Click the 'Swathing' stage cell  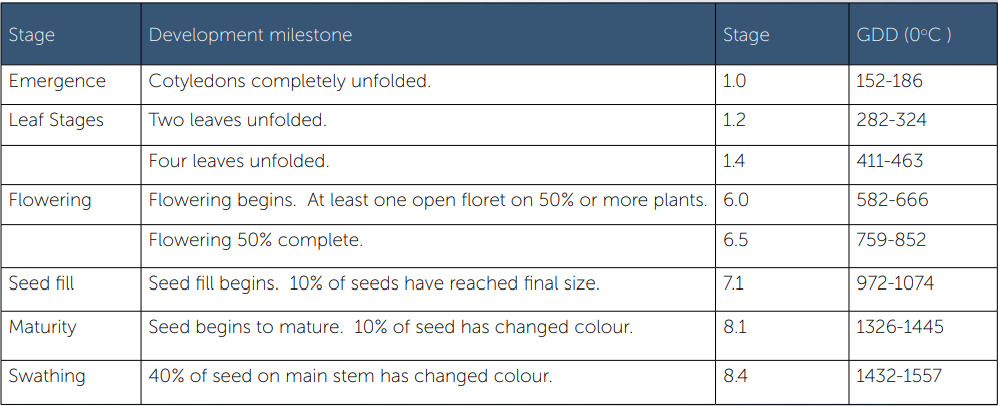(x=71, y=382)
